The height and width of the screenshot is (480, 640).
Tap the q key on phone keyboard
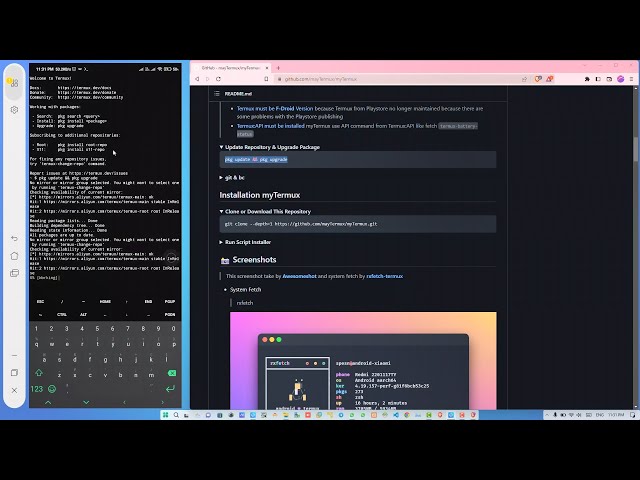coord(37,344)
